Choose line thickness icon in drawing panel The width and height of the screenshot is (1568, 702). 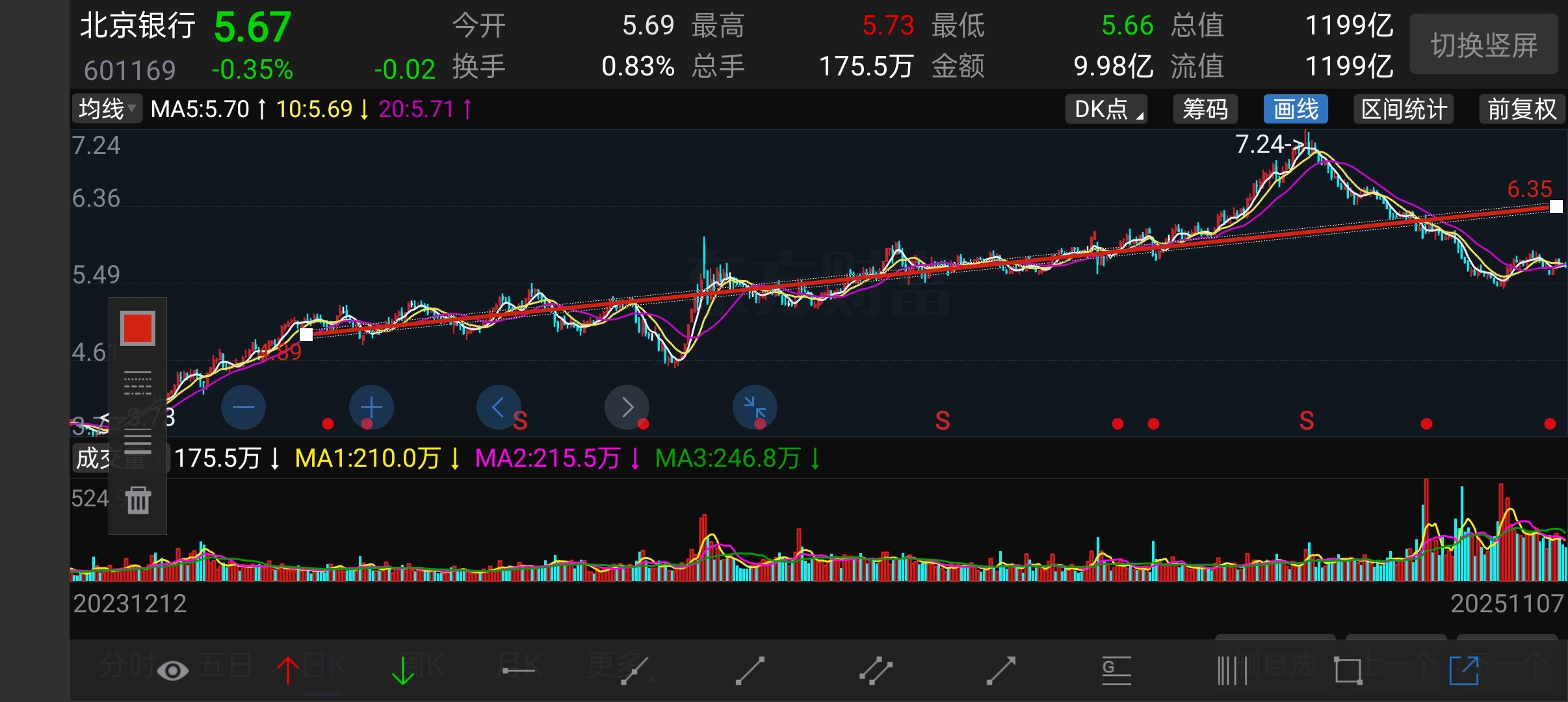pyautogui.click(x=138, y=441)
